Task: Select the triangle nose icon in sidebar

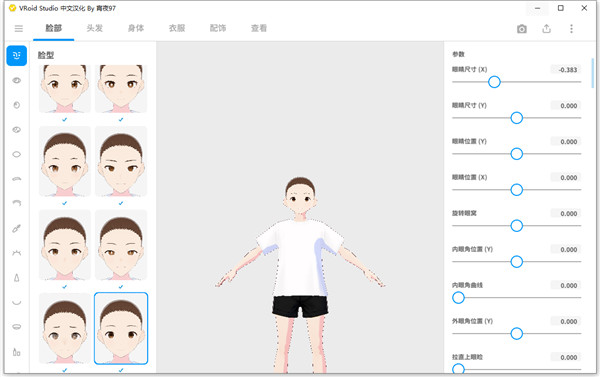Action: tap(16, 278)
